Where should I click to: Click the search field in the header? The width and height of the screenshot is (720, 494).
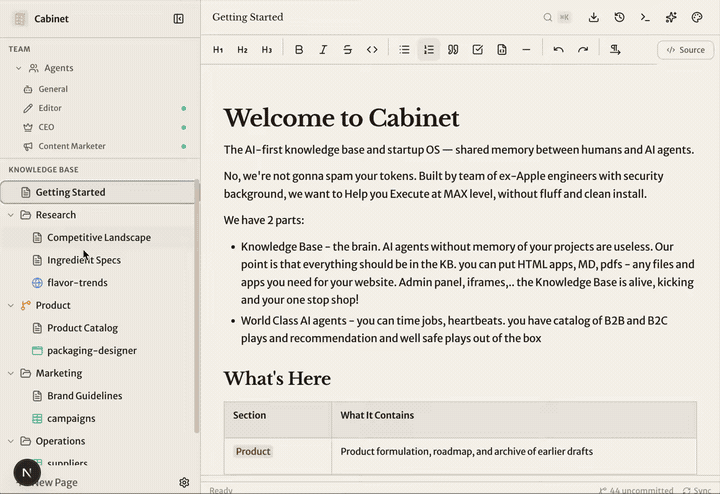pyautogui.click(x=557, y=17)
